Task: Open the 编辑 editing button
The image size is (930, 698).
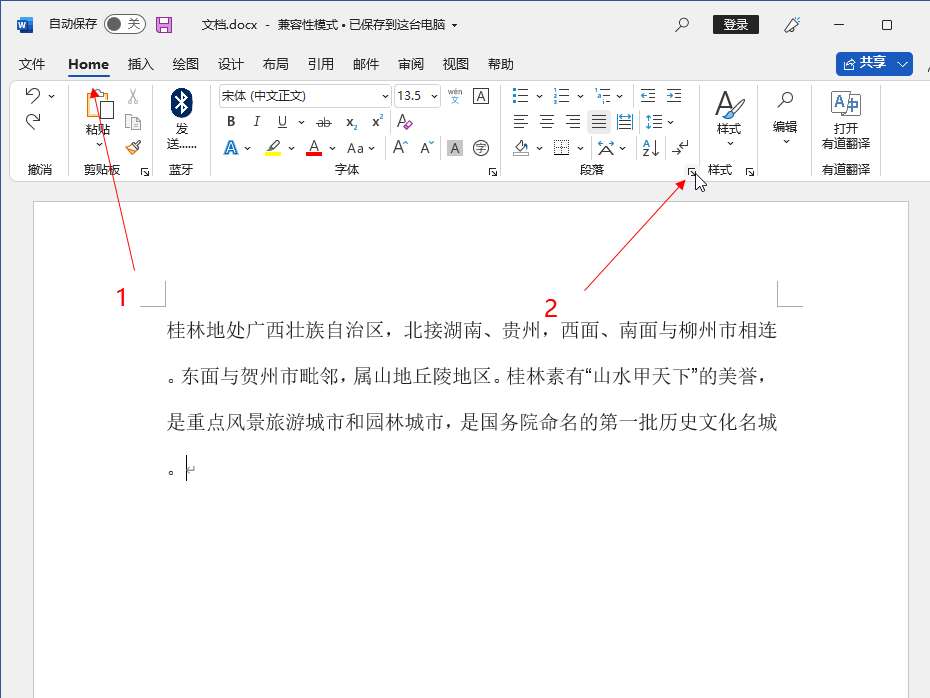Action: [x=785, y=117]
